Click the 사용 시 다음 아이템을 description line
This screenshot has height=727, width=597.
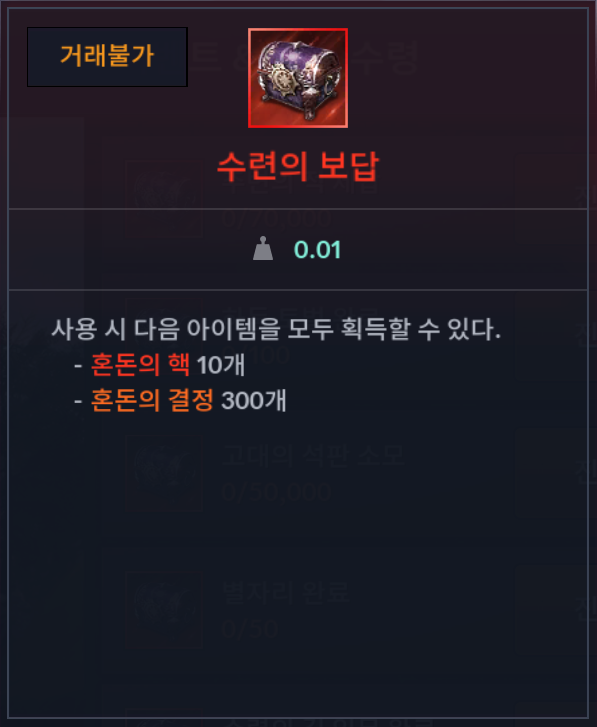point(276,329)
